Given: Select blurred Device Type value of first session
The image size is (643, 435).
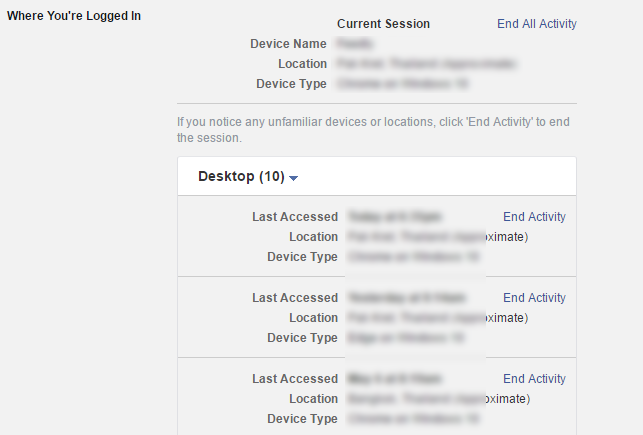Looking at the screenshot, I should (x=413, y=257).
